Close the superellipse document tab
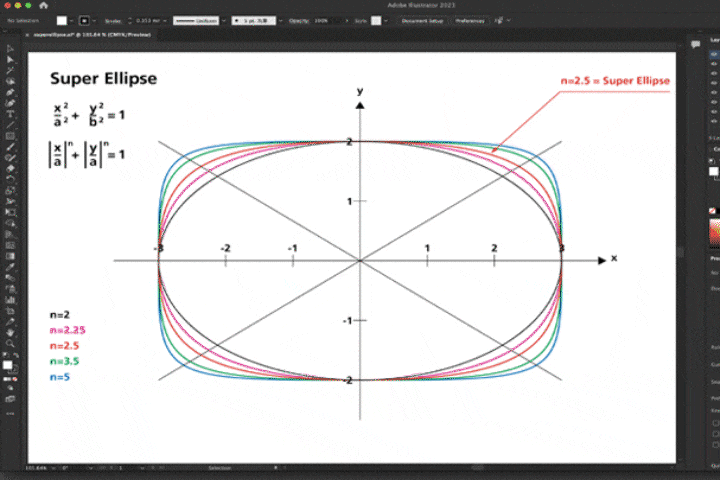The width and height of the screenshot is (720, 480). coord(27,35)
